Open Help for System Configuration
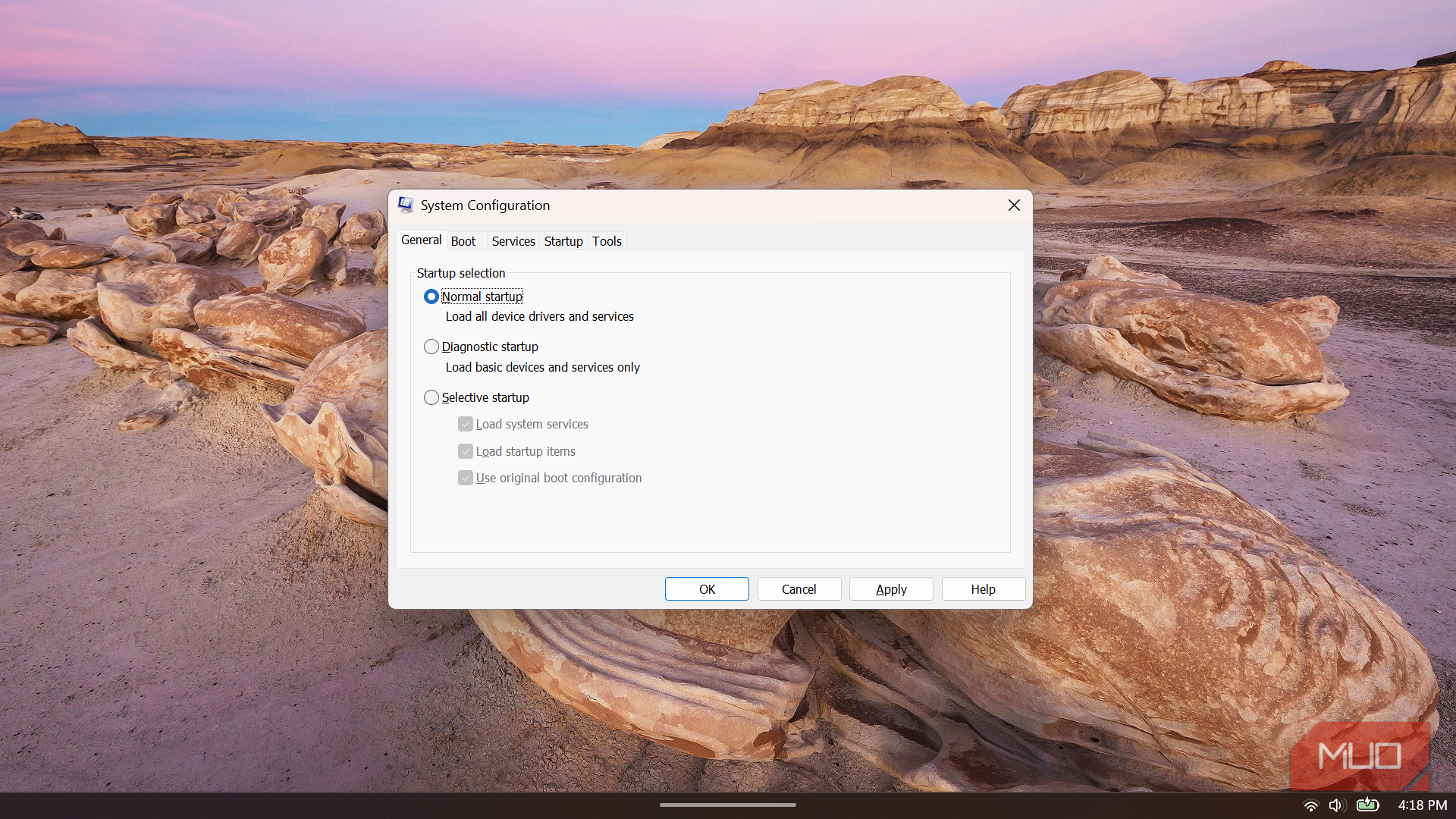 984,589
